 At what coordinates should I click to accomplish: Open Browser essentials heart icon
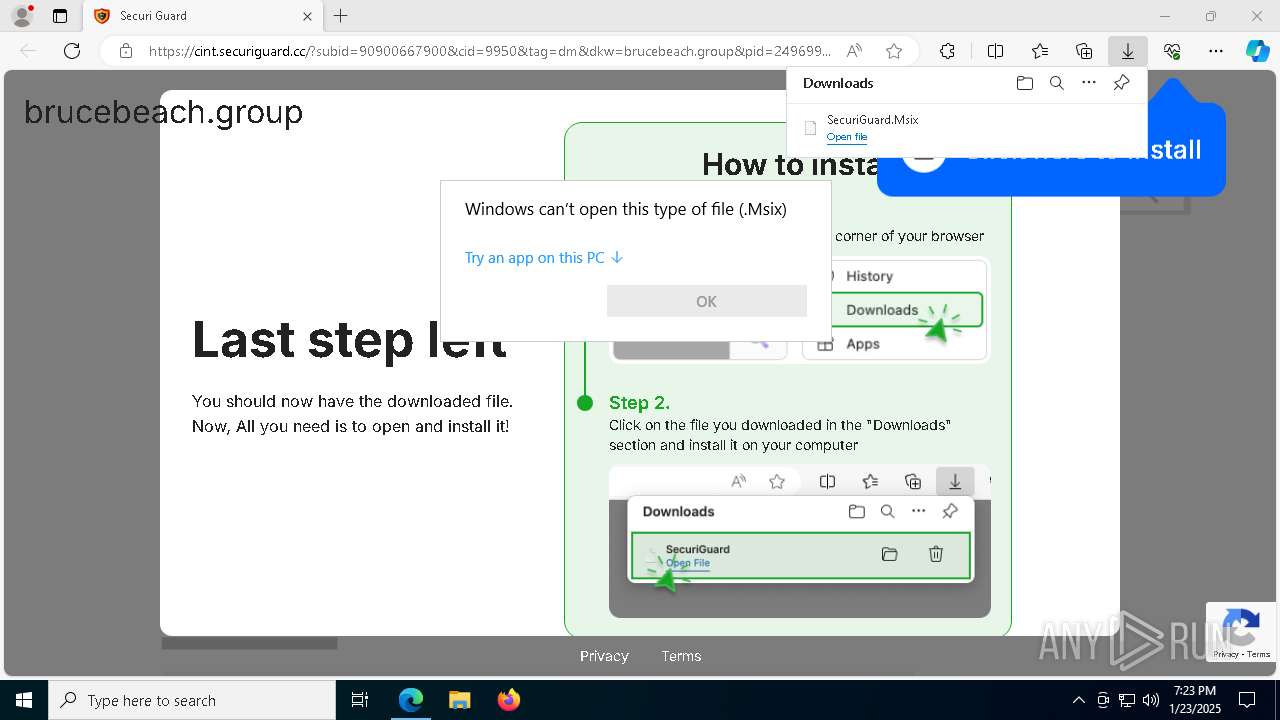pyautogui.click(x=1172, y=51)
